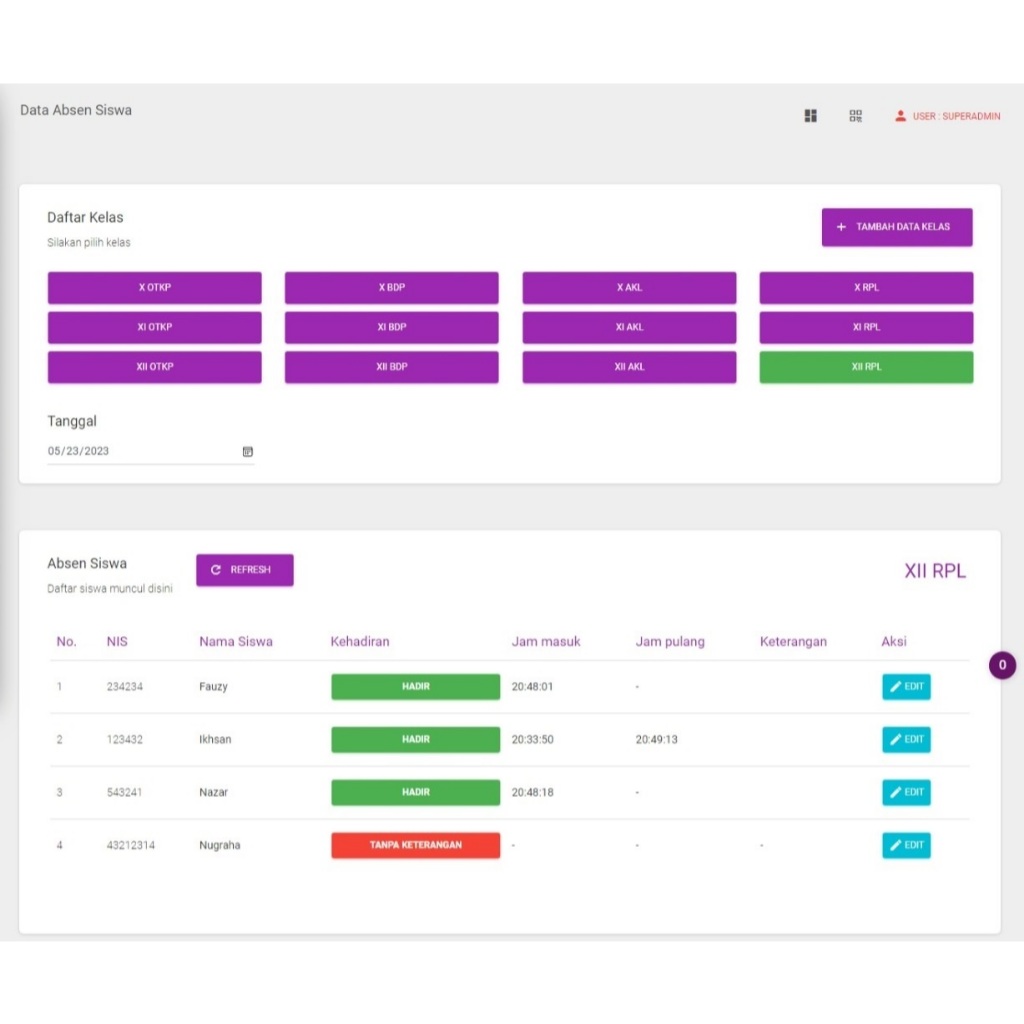Open the dashboard grid icon
Viewport: 1024px width, 1024px height.
[811, 116]
